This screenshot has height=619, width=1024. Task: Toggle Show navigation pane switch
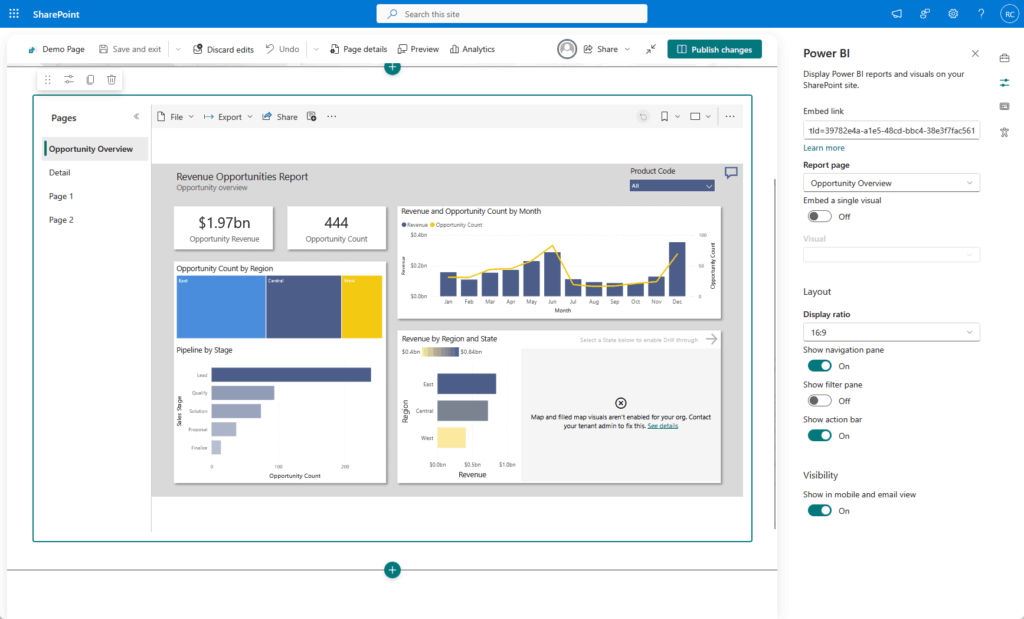pyautogui.click(x=820, y=366)
